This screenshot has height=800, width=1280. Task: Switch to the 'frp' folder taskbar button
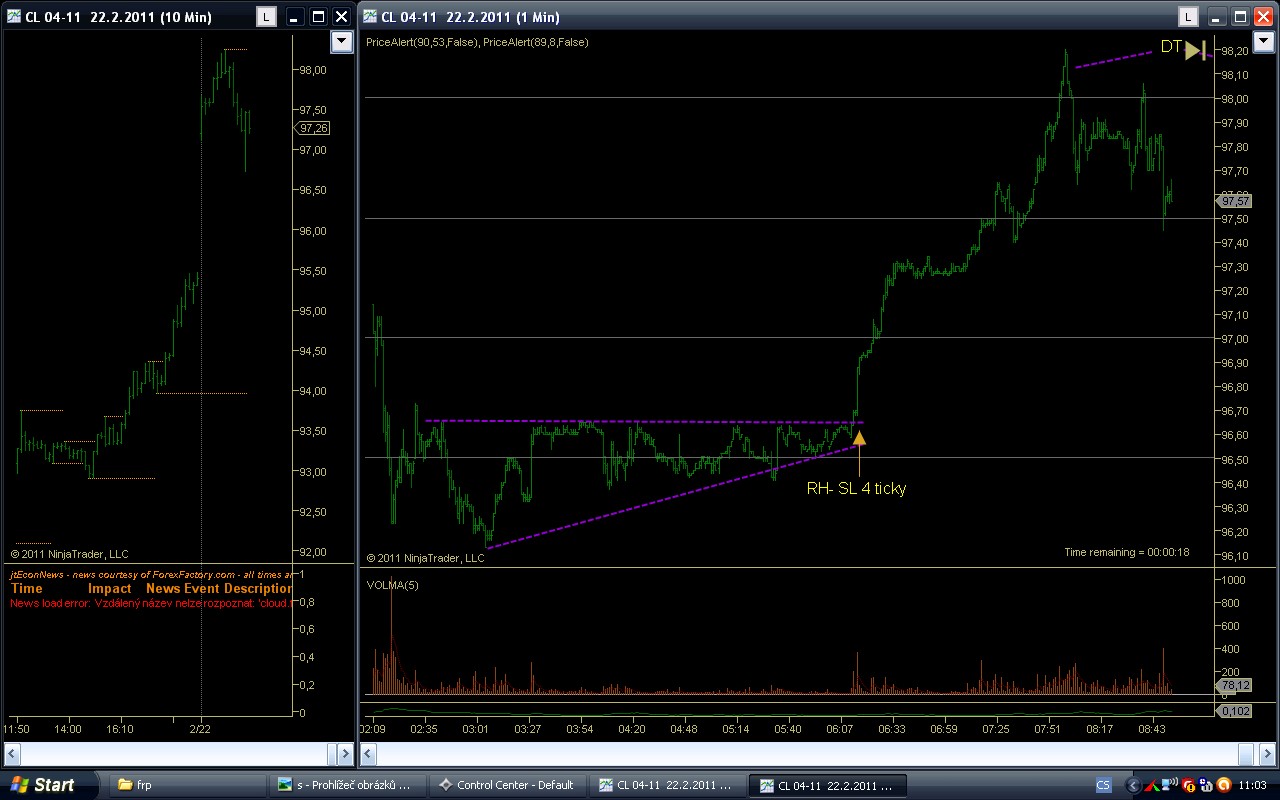pos(186,785)
